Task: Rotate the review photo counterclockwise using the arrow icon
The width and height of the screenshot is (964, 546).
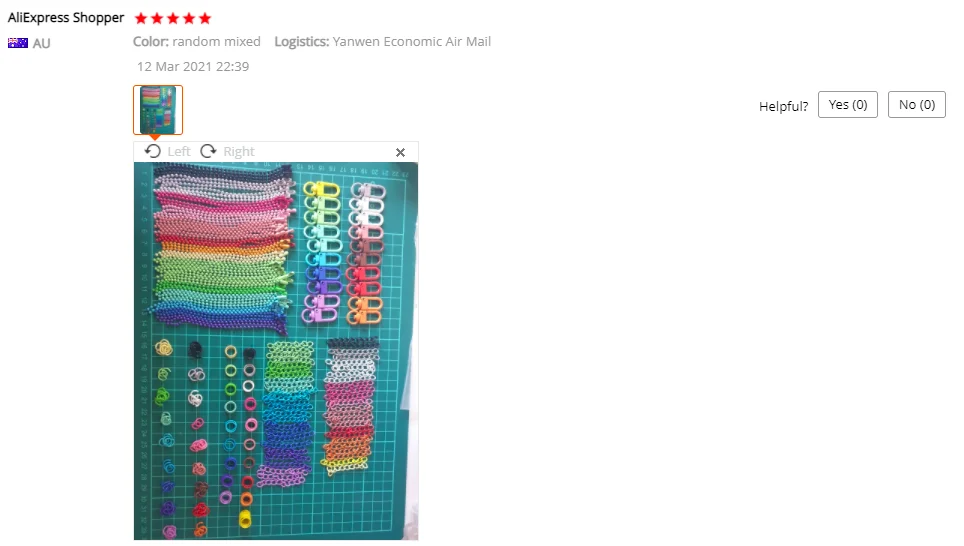Action: tap(152, 151)
